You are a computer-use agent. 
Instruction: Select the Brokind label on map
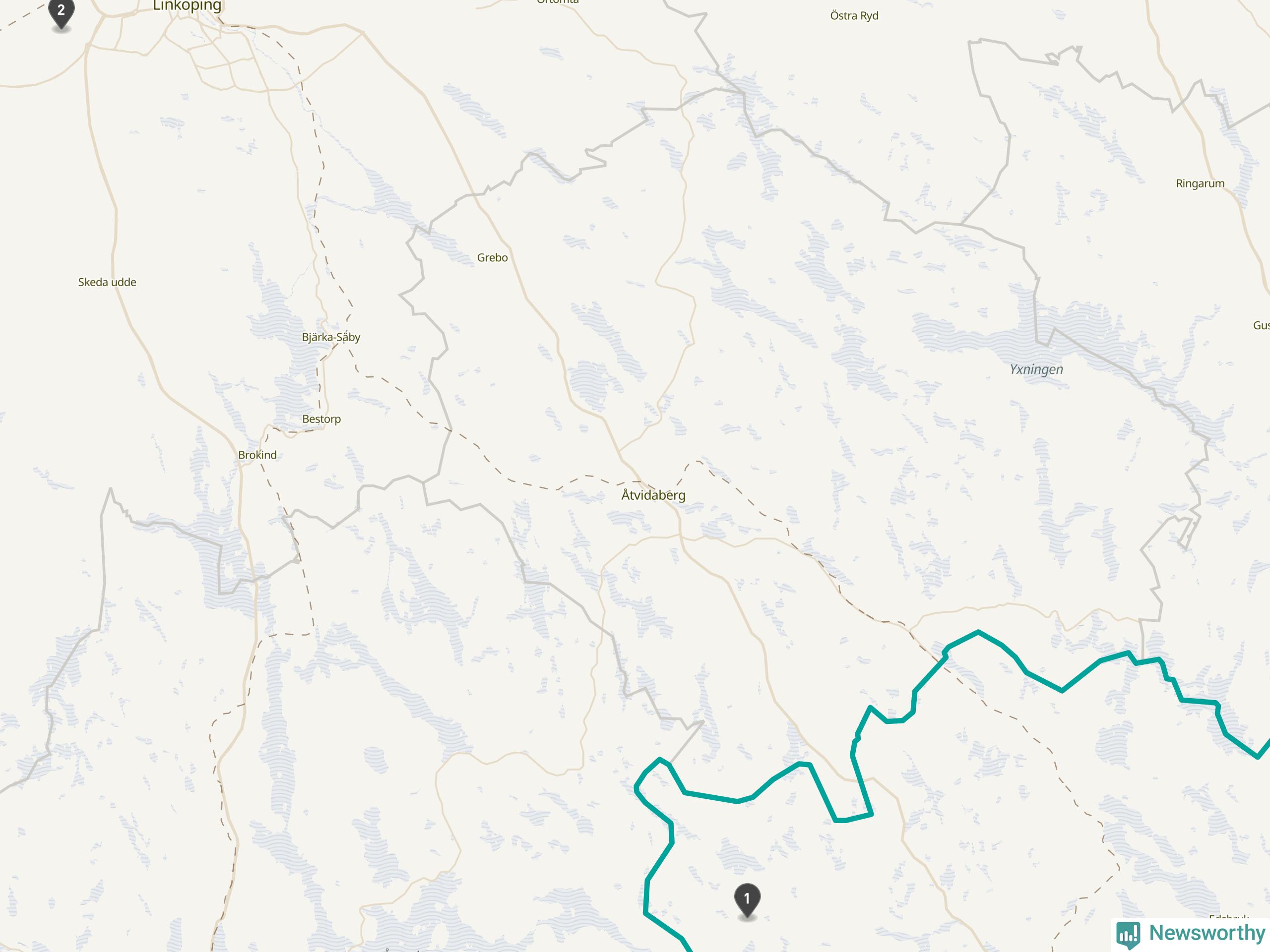pos(257,455)
